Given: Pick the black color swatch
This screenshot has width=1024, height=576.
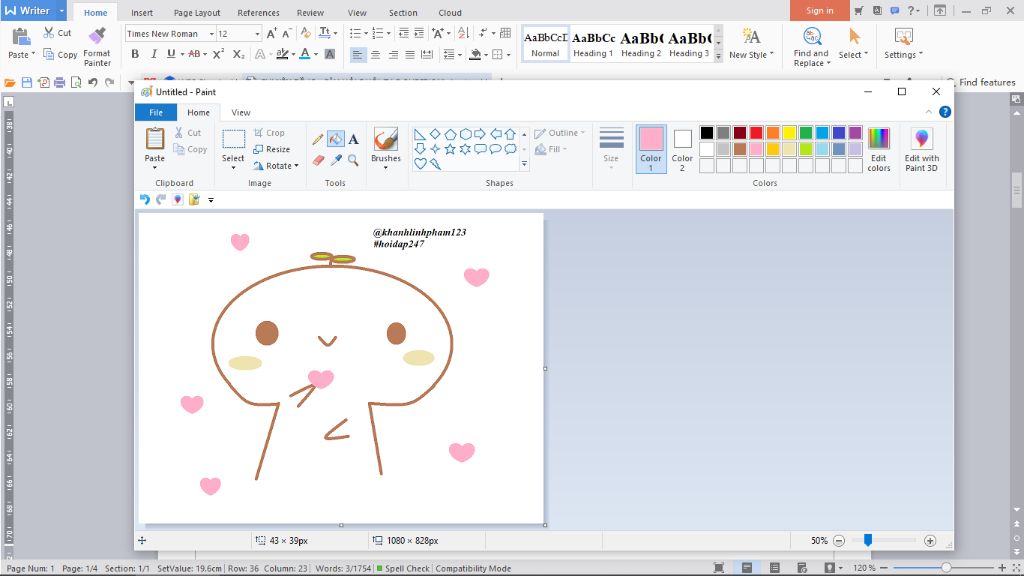Looking at the screenshot, I should 707,133.
